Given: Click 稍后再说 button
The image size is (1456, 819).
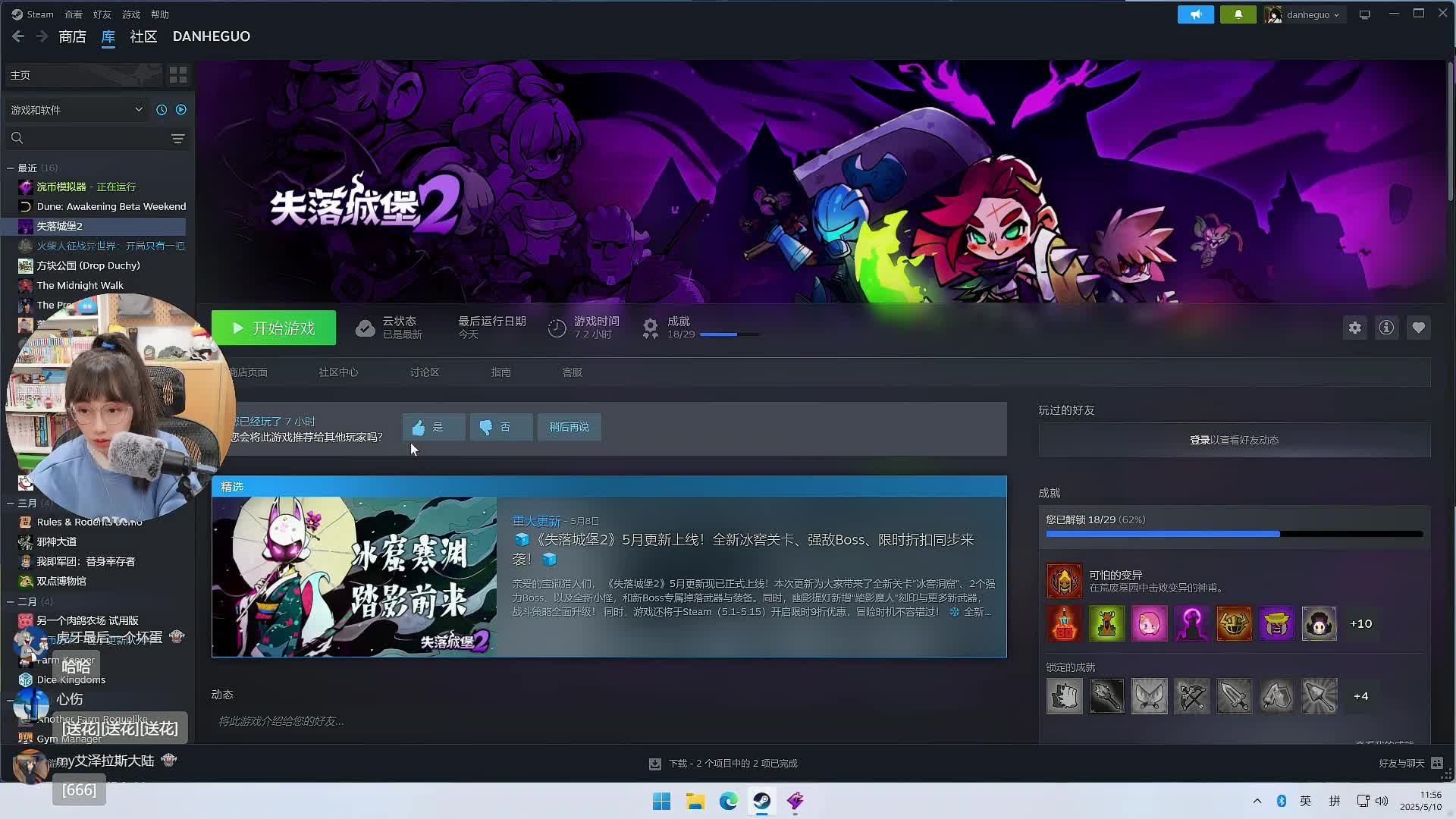Looking at the screenshot, I should point(569,427).
